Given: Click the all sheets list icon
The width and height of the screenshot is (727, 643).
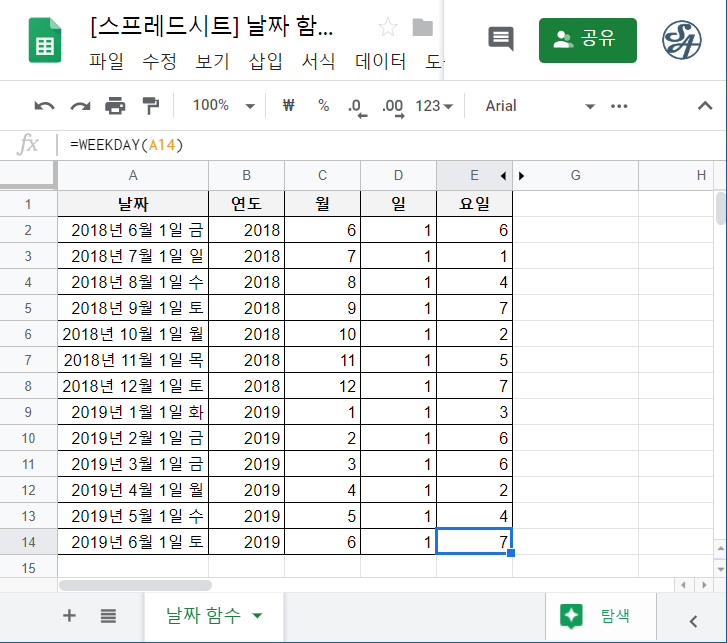Looking at the screenshot, I should [108, 616].
